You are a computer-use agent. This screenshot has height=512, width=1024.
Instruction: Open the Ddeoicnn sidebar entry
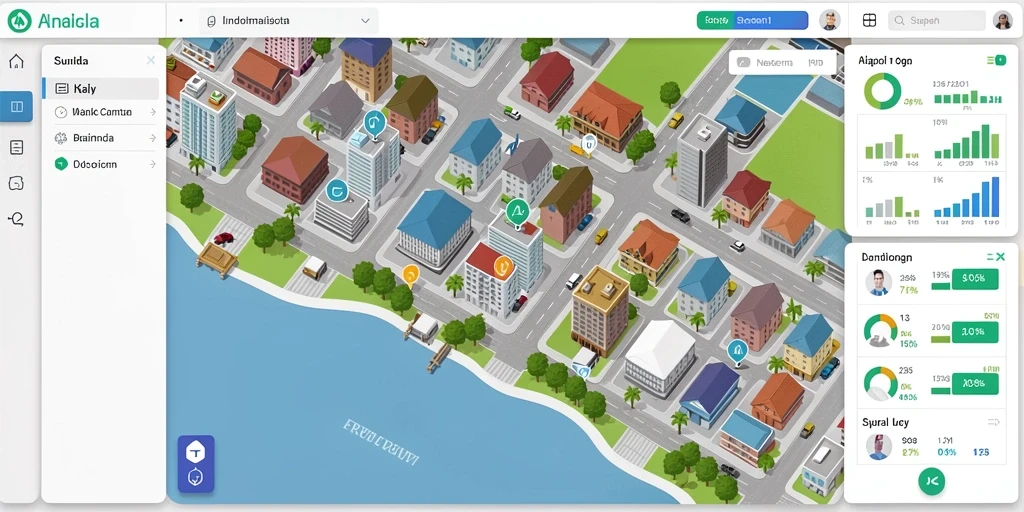[106, 165]
